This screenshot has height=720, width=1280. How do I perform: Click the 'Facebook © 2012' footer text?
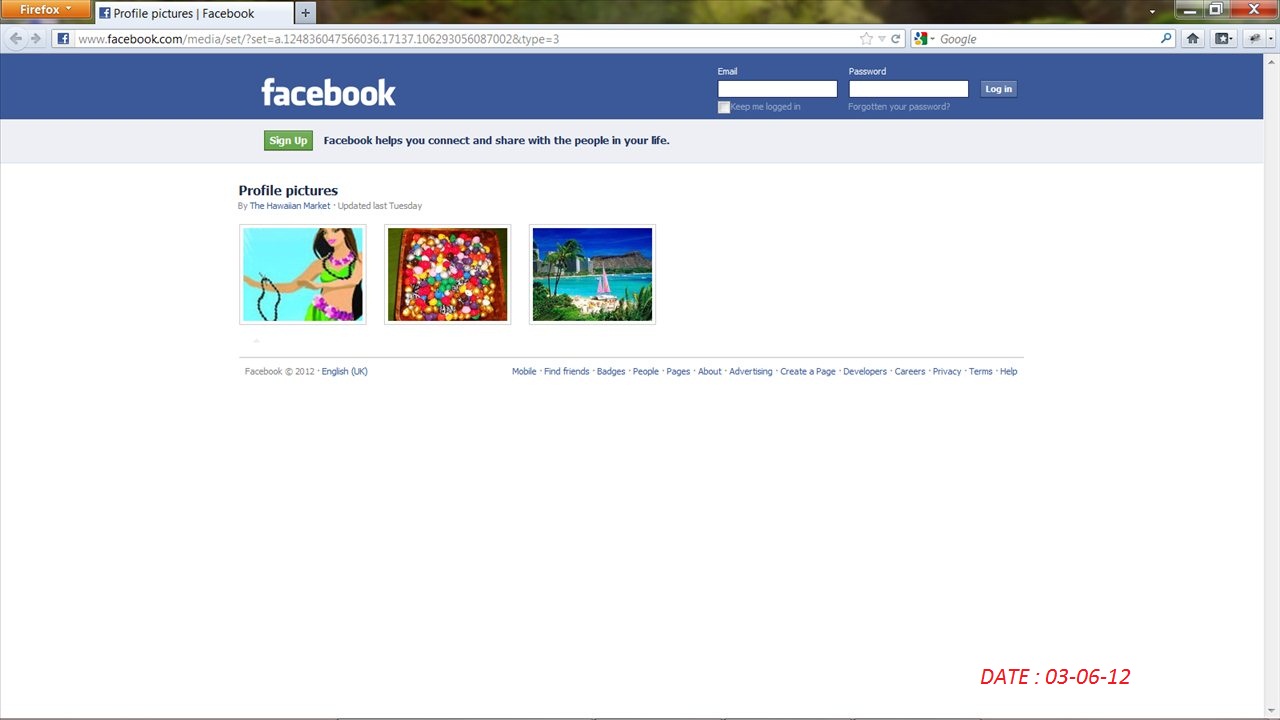click(x=280, y=372)
